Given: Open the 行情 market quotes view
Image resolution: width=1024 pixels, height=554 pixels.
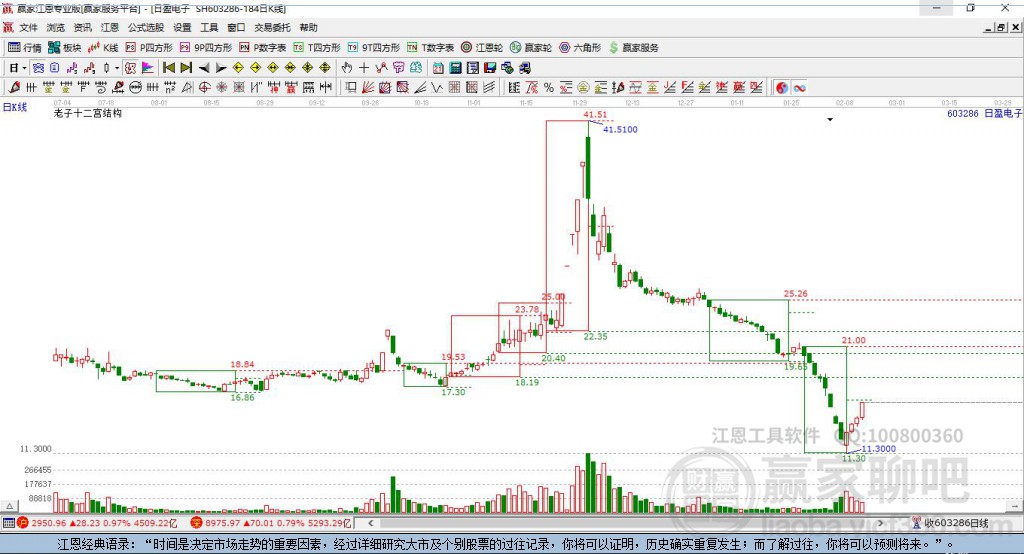Looking at the screenshot, I should (x=24, y=48).
